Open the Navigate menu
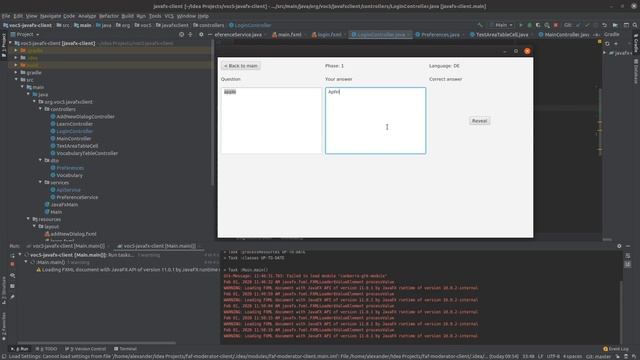This screenshot has height=360, width=640. pyautogui.click(x=50, y=16)
